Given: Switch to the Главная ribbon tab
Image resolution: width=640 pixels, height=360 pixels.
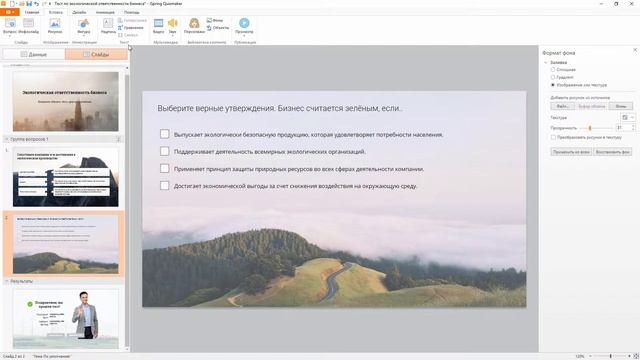Looking at the screenshot, I should click(32, 12).
